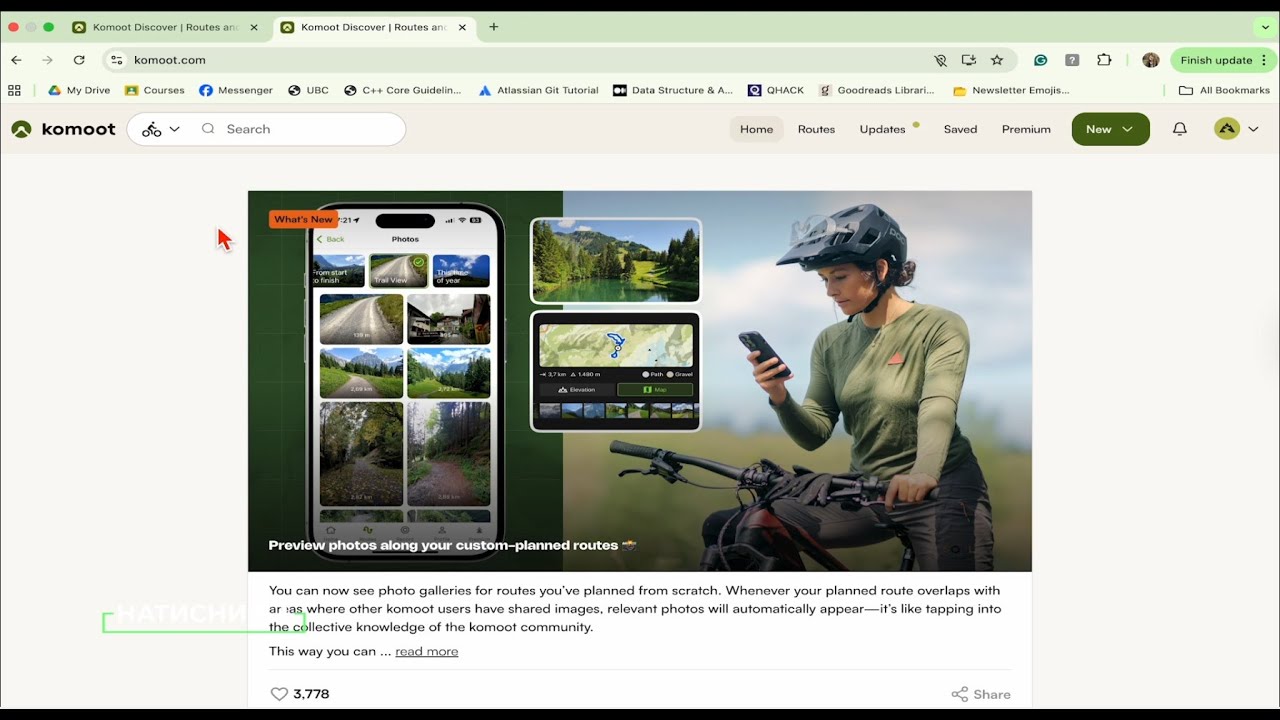Click the question mark extension icon
1280x720 pixels.
click(x=1072, y=60)
